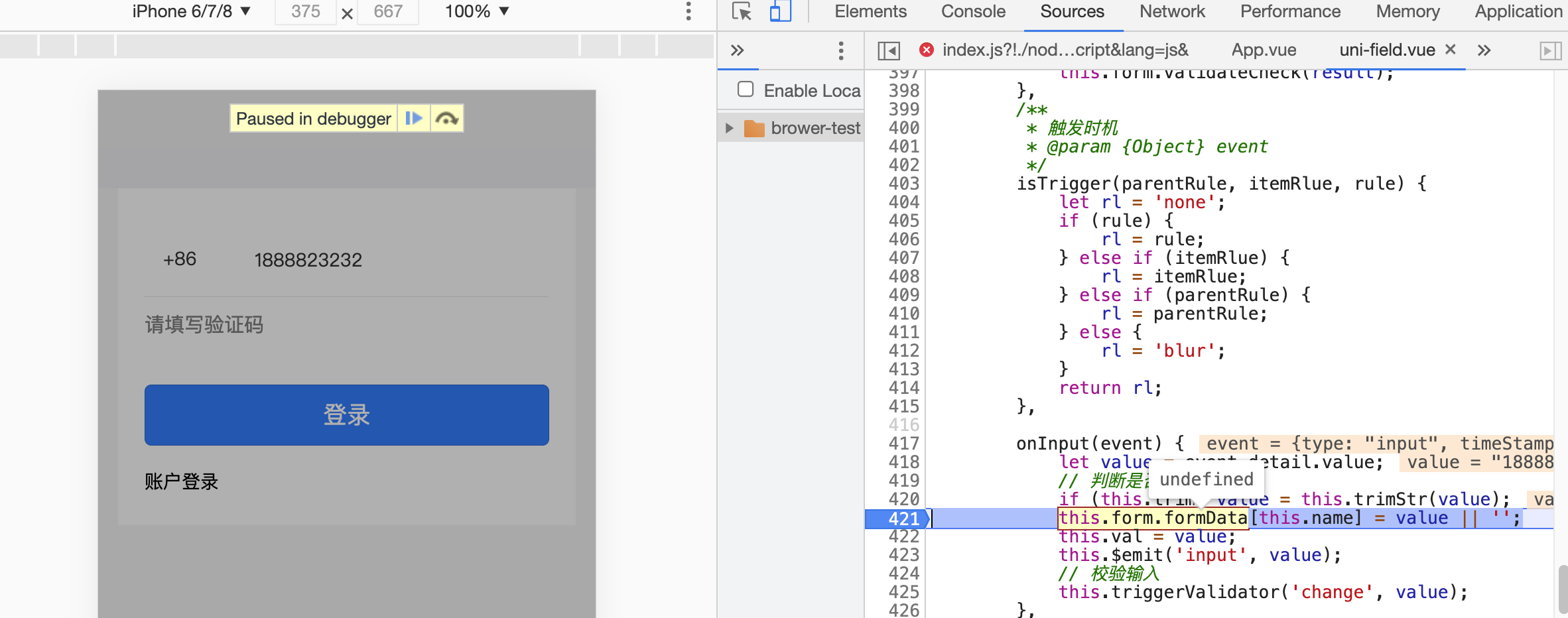Click the red error icon beside index.js
The height and width of the screenshot is (618, 1568).
[x=926, y=50]
